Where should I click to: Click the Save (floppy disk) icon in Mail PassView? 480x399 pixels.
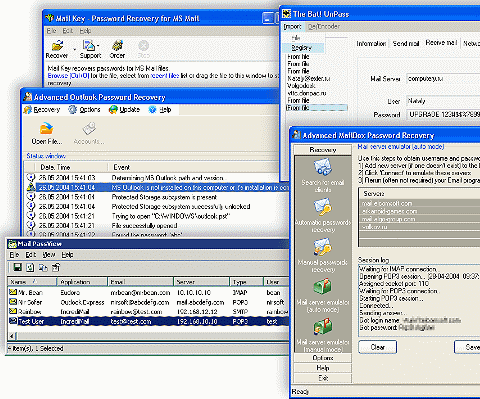tap(17, 267)
